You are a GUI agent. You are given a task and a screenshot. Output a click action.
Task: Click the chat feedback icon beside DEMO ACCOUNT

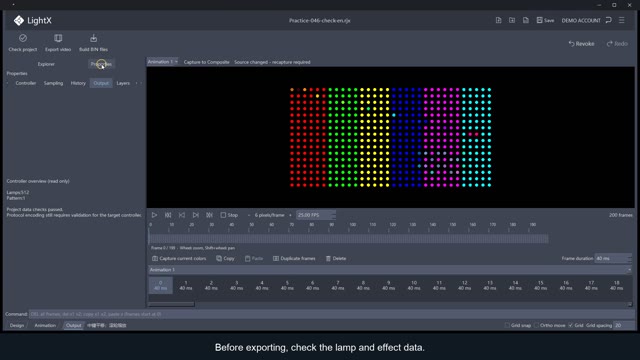[609, 20]
